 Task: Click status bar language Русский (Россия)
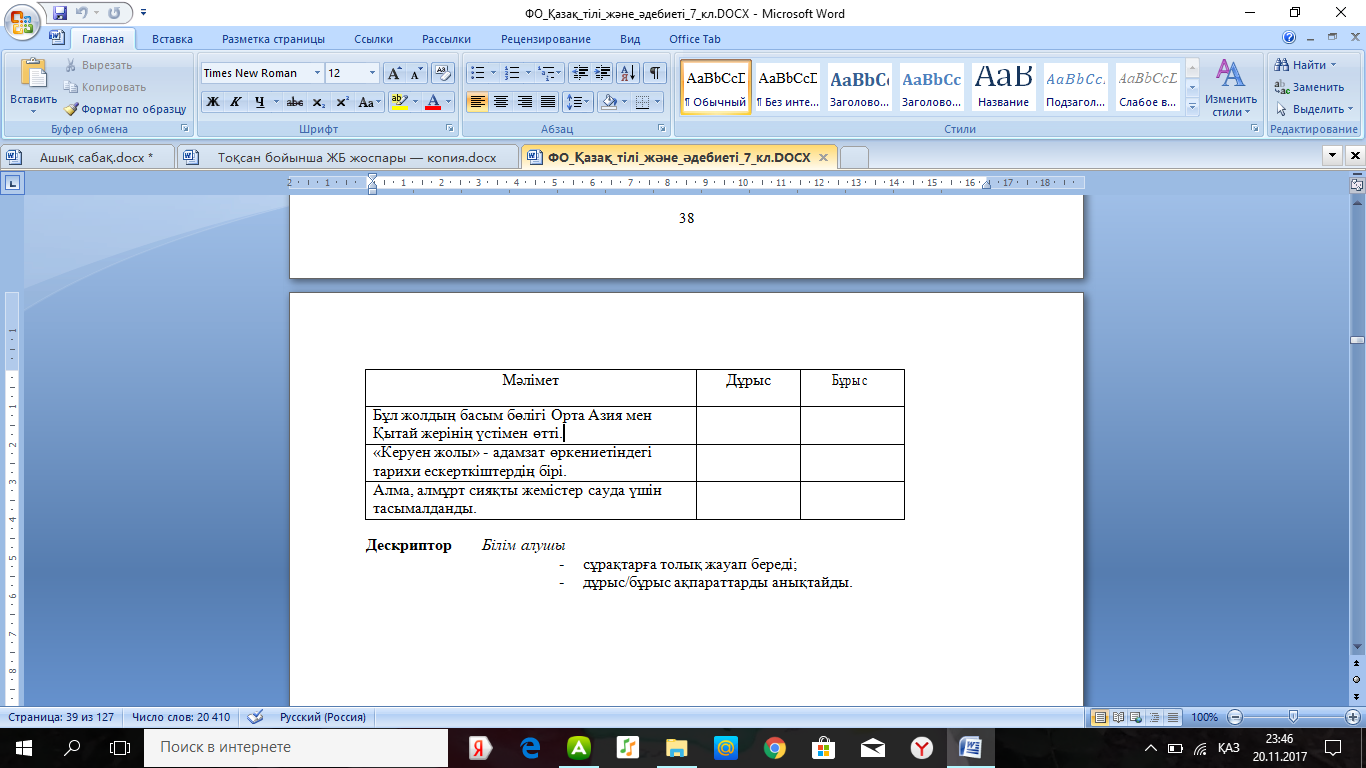(x=322, y=717)
